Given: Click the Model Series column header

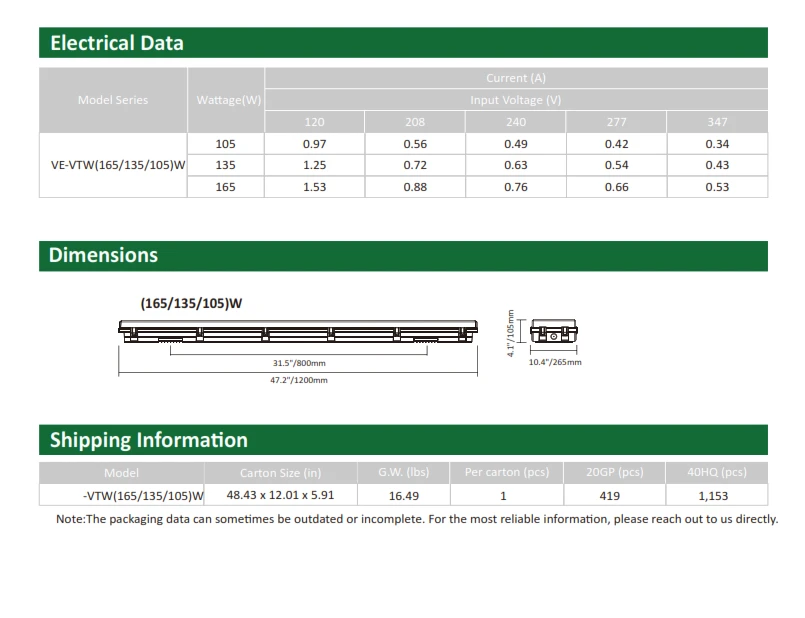Looking at the screenshot, I should pos(113,100).
